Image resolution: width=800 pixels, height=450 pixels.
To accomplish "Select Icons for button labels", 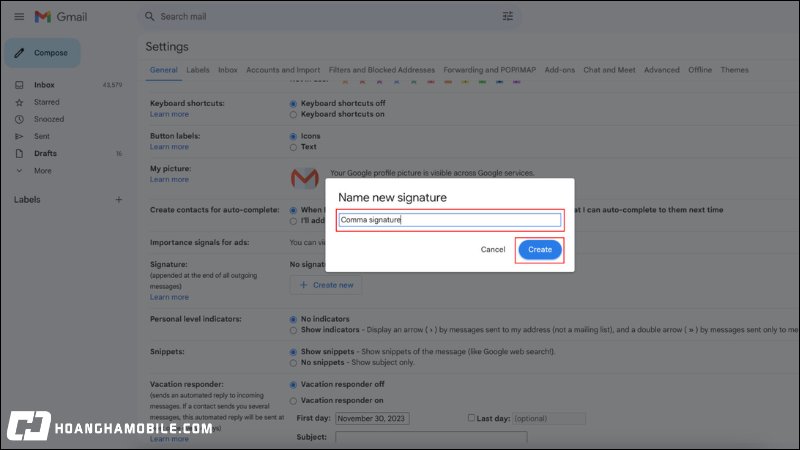I will click(x=293, y=136).
